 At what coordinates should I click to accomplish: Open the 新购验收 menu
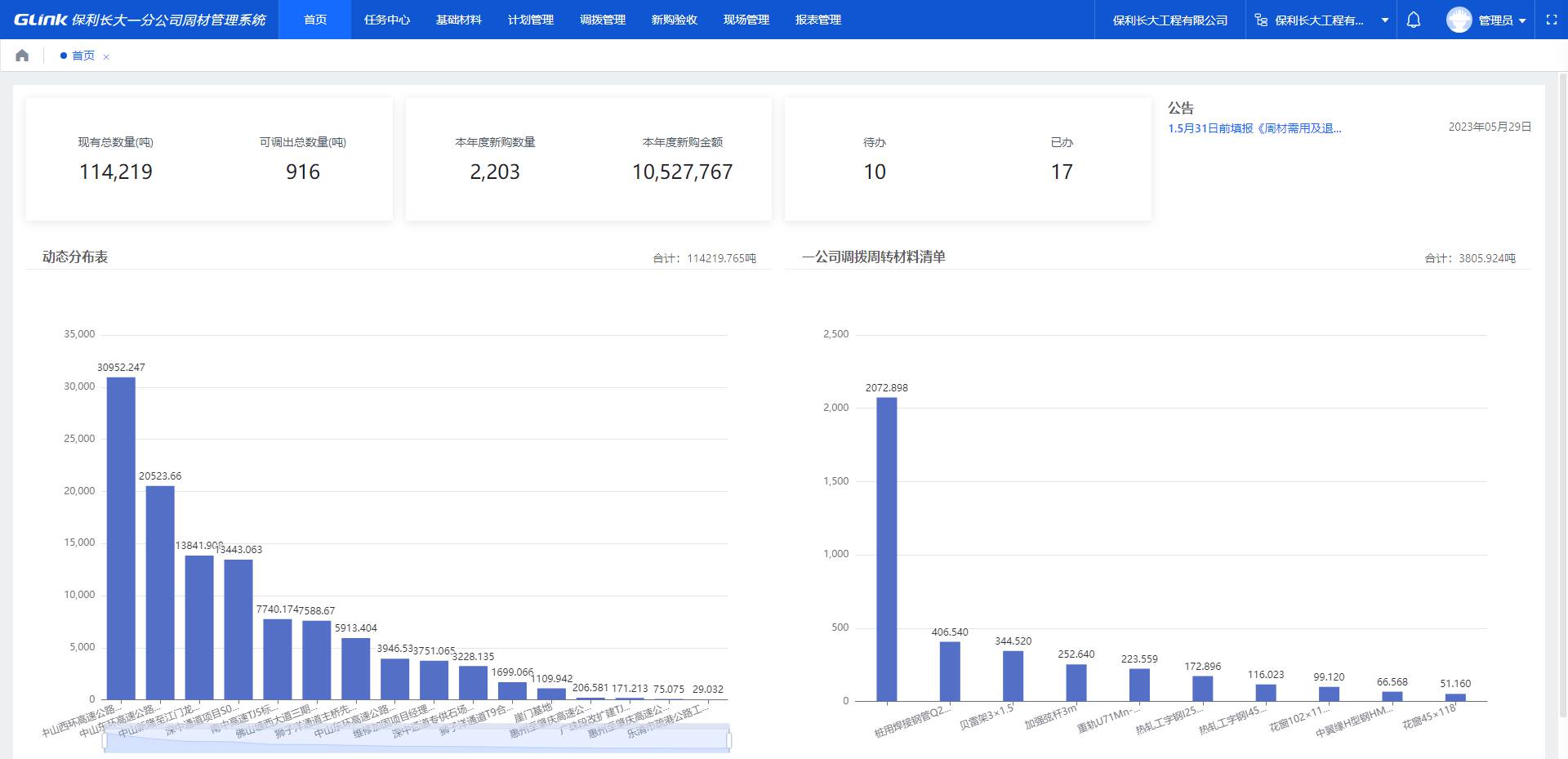coord(675,20)
